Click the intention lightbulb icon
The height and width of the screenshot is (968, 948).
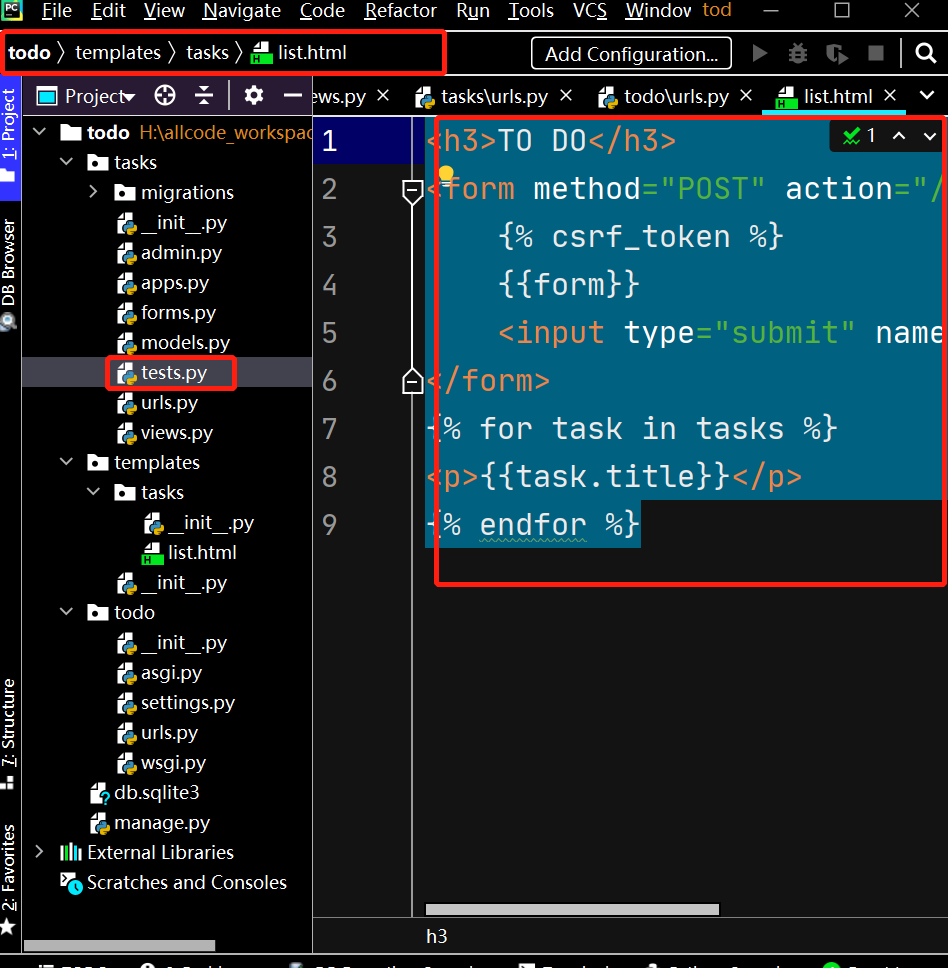[446, 175]
